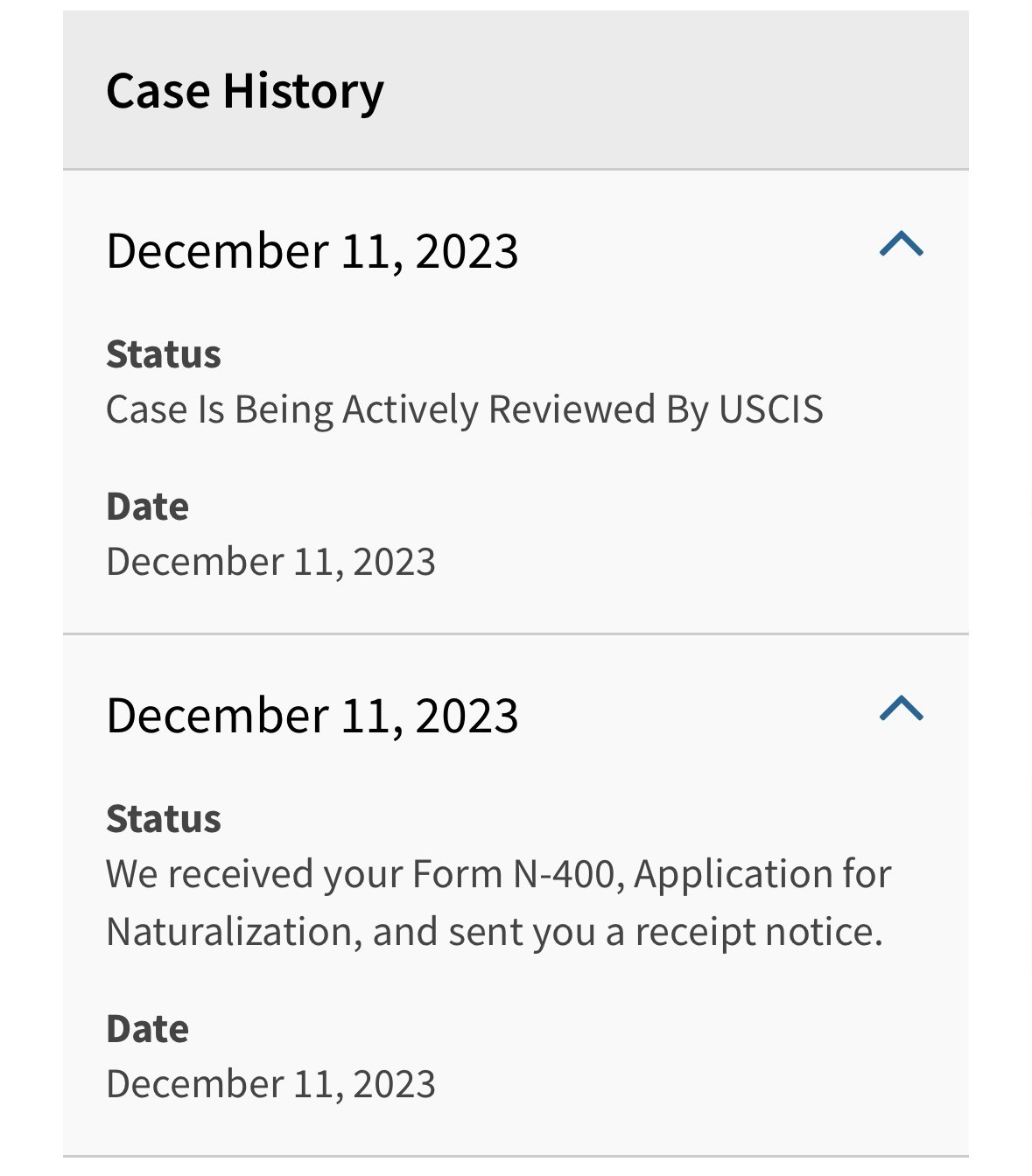This screenshot has width=1032, height=1176.
Task: Click the 'receipt notice' words
Action: point(758,932)
